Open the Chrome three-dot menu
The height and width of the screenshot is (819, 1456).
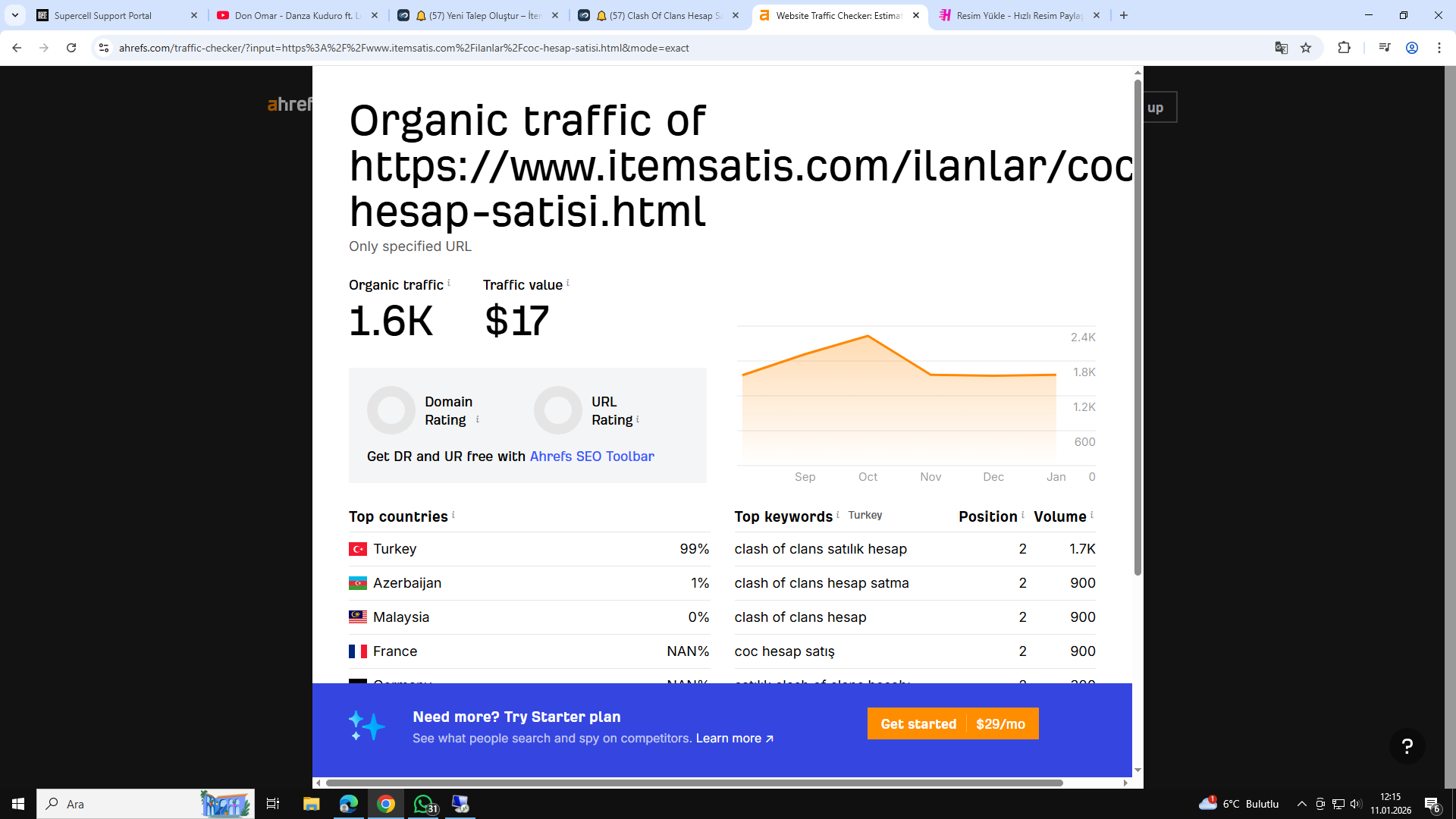[1439, 48]
